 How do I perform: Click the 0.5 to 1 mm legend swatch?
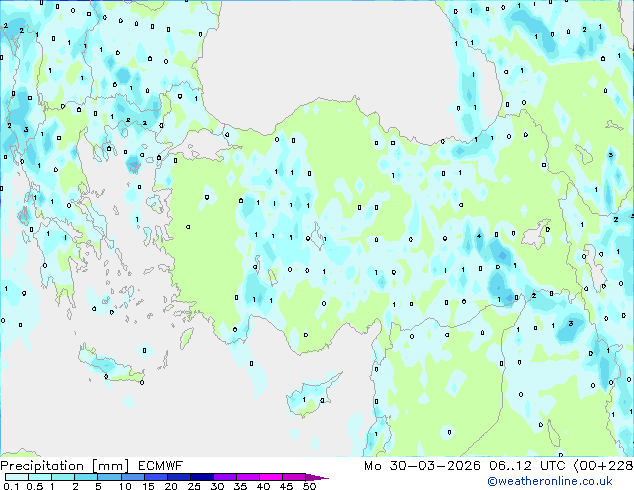[x=40, y=477]
